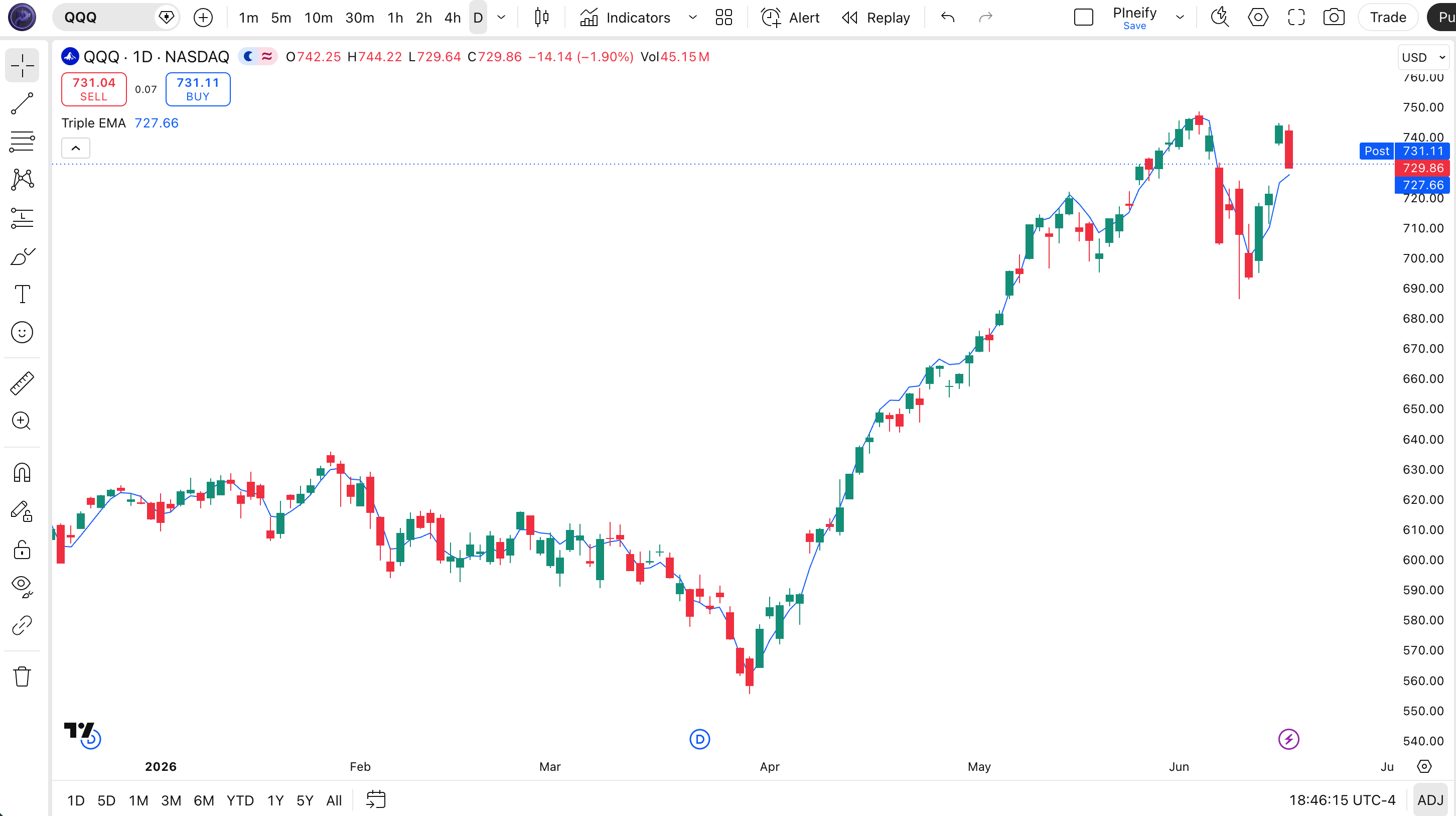Set the date range to 3M
1456x816 pixels.
coord(171,800)
